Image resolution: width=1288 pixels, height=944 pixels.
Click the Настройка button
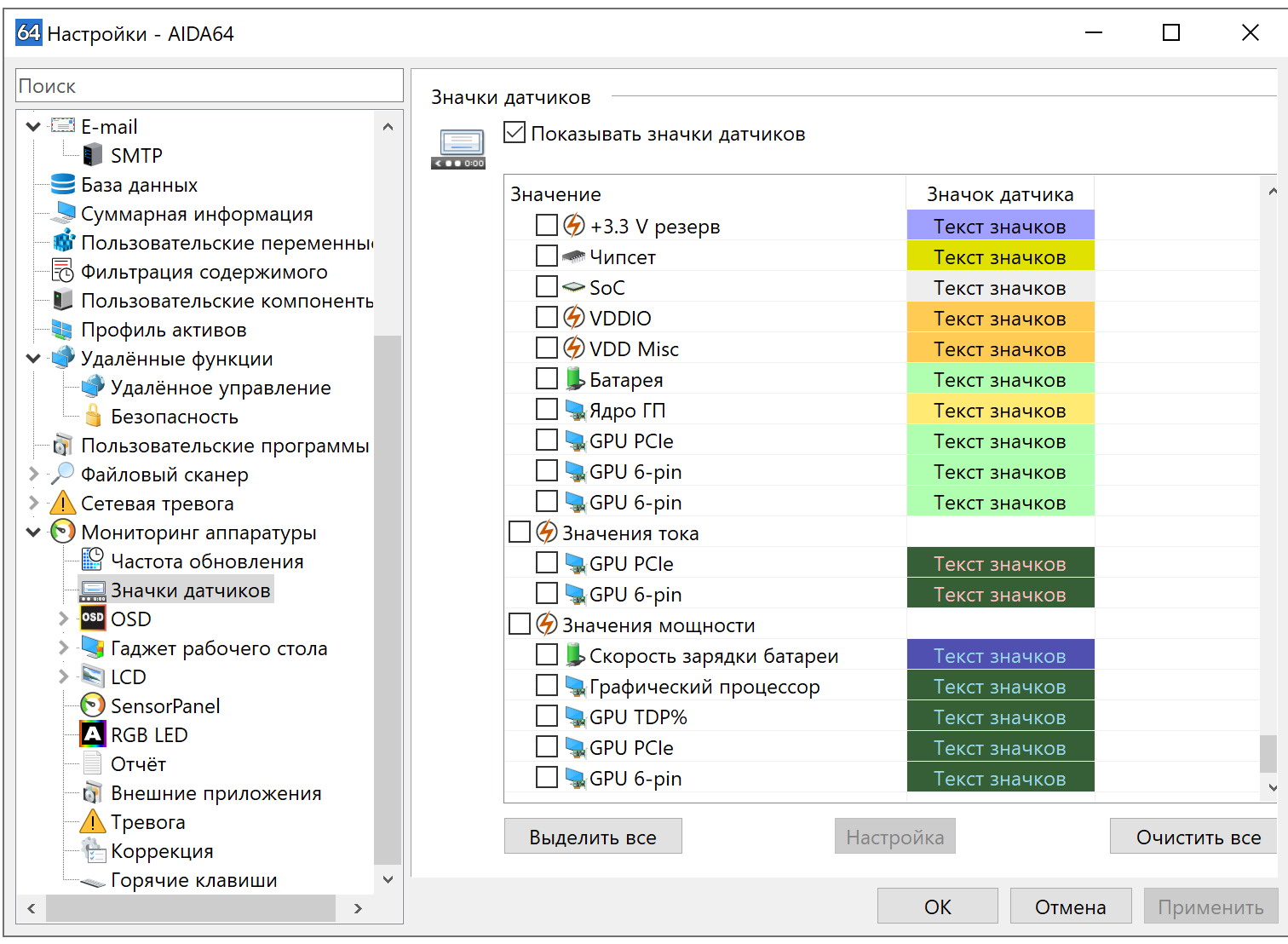894,837
